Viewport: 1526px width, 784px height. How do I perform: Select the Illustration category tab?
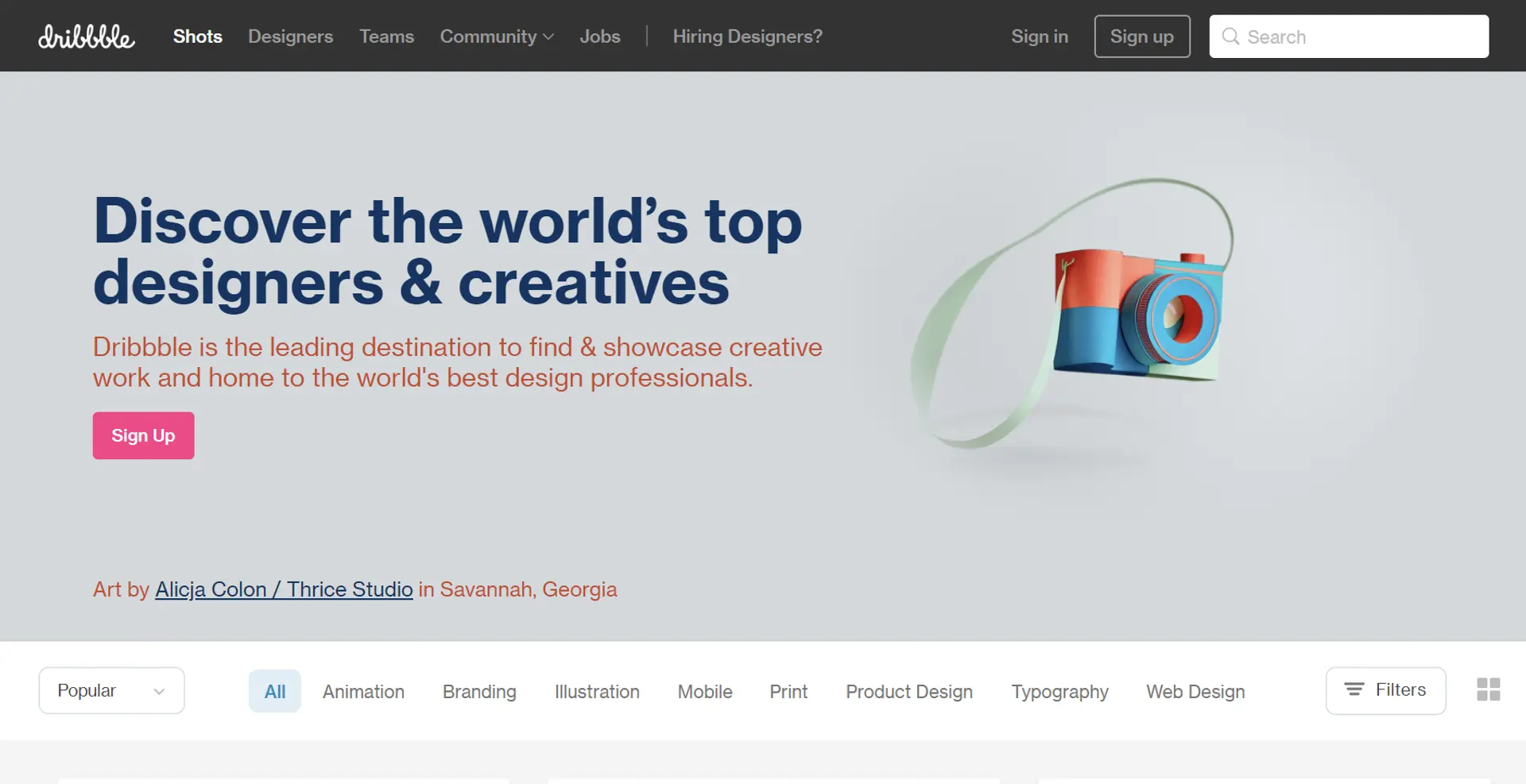pos(597,691)
